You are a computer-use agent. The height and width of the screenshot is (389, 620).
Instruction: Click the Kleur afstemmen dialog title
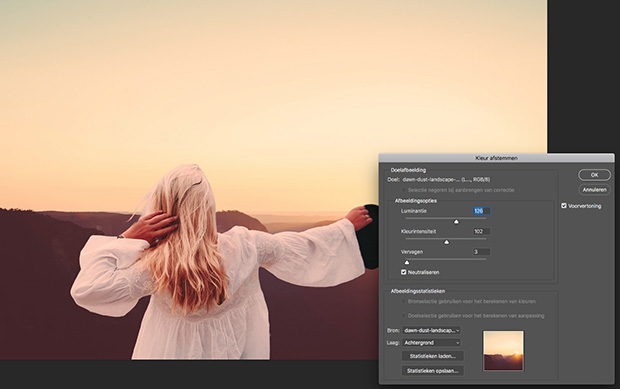[x=496, y=158]
